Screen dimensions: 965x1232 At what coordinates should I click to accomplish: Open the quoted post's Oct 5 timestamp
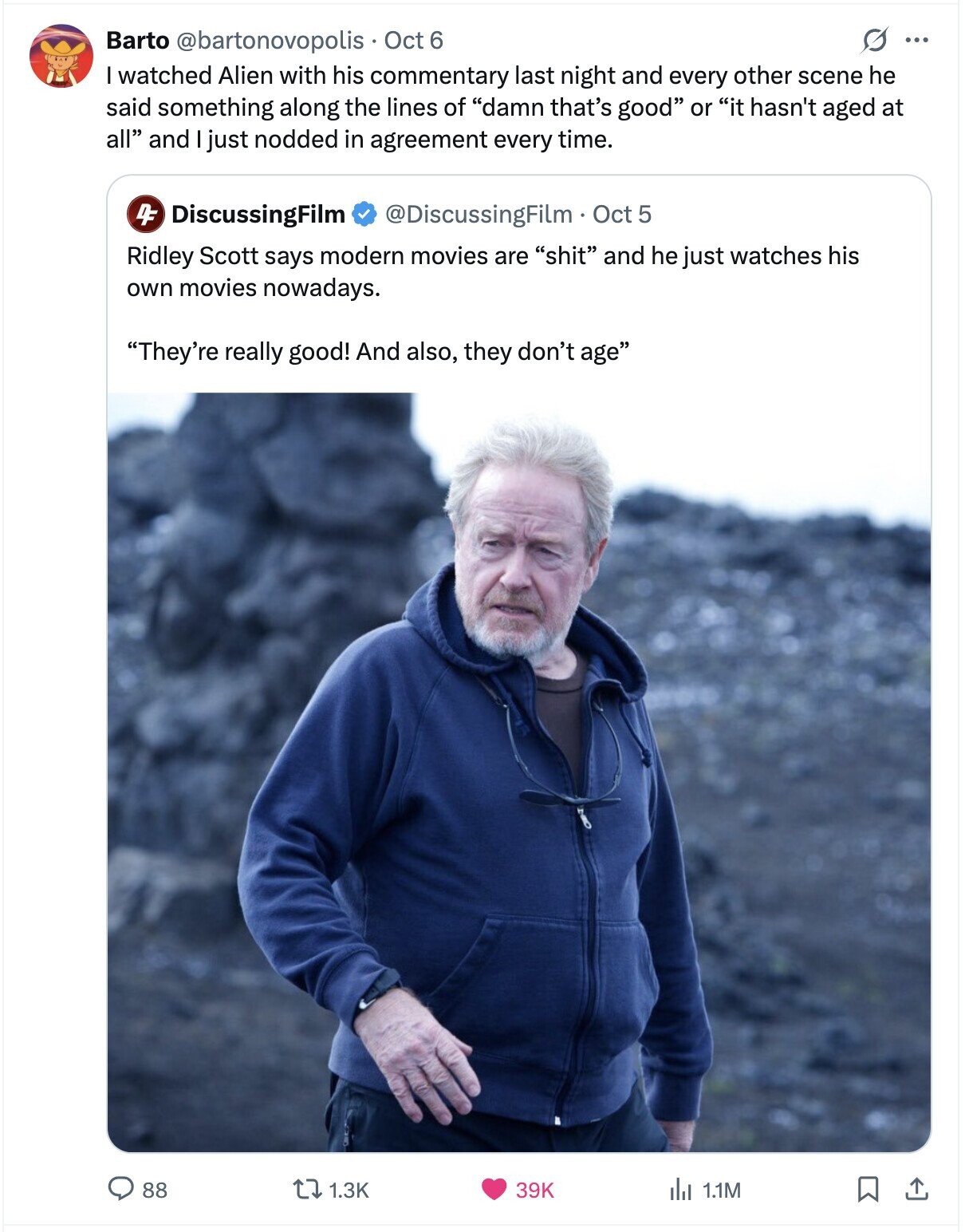pos(622,214)
